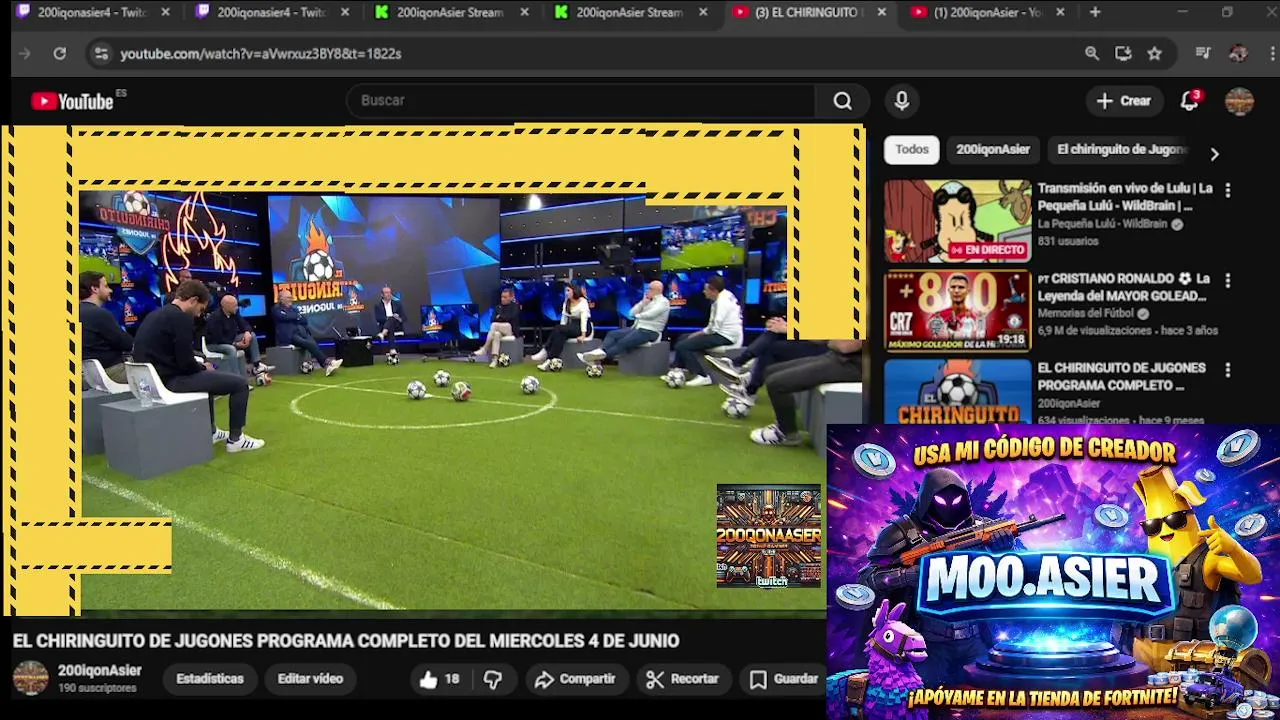
Task: Click the 200iqonAsier channel avatar
Action: pyautogui.click(x=30, y=678)
